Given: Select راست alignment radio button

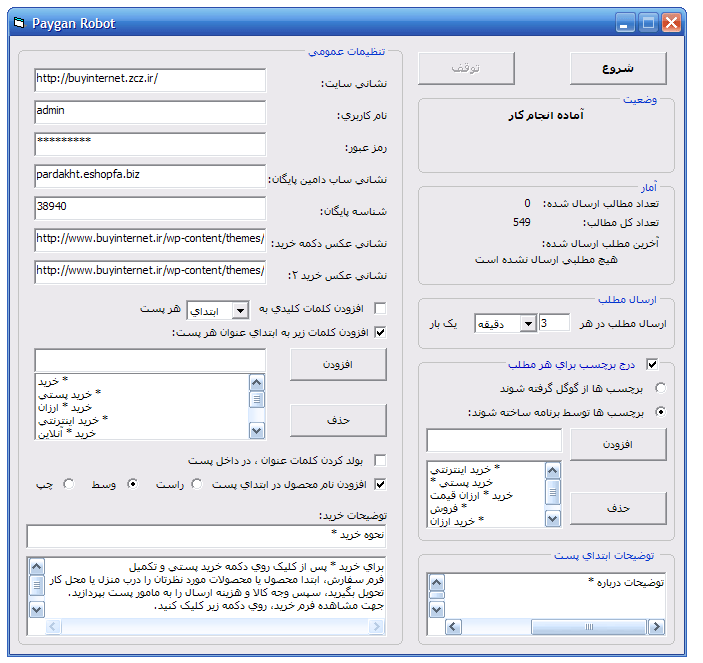Looking at the screenshot, I should click(x=197, y=484).
